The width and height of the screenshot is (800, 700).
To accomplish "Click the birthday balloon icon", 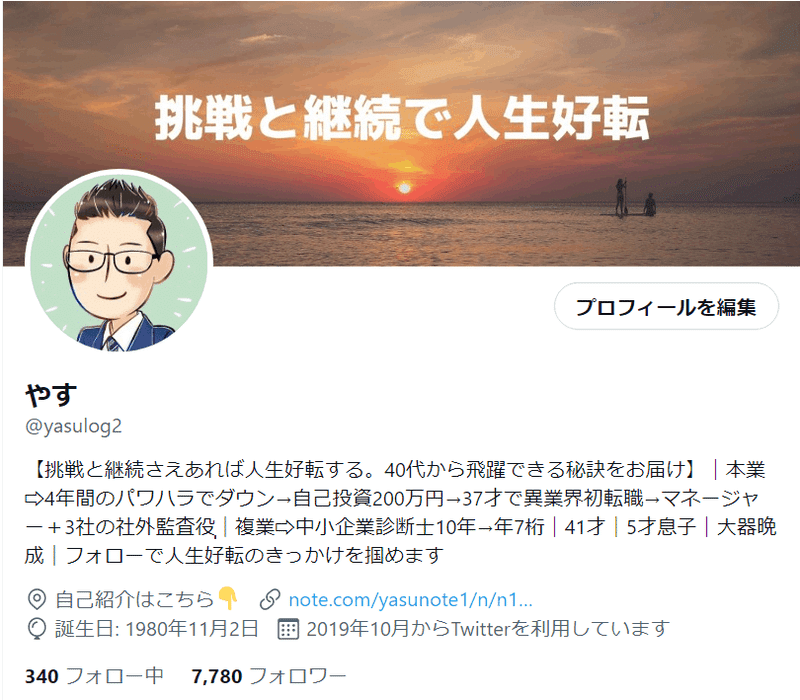I will pos(36,629).
